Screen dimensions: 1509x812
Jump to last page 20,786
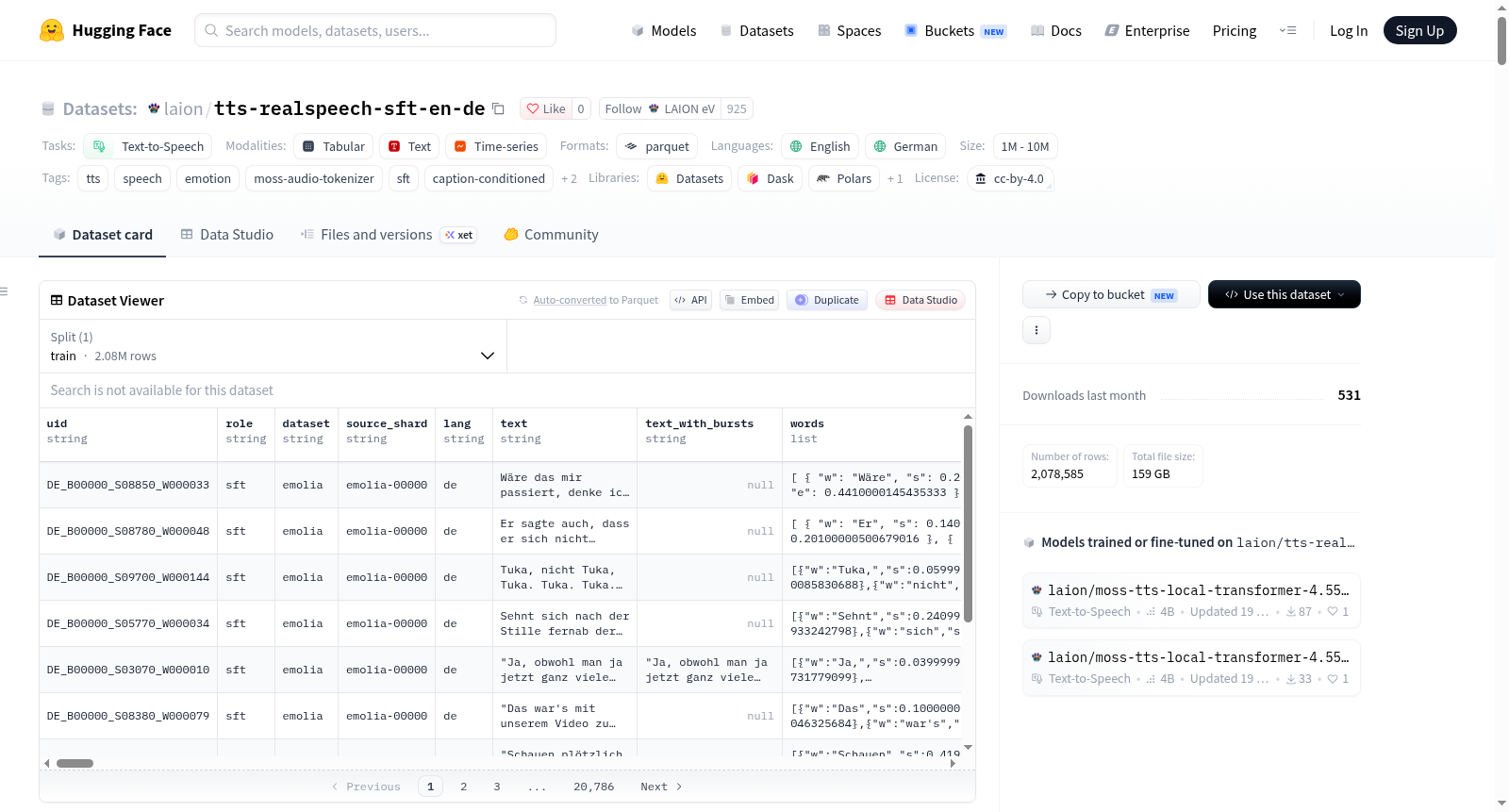tap(594, 787)
